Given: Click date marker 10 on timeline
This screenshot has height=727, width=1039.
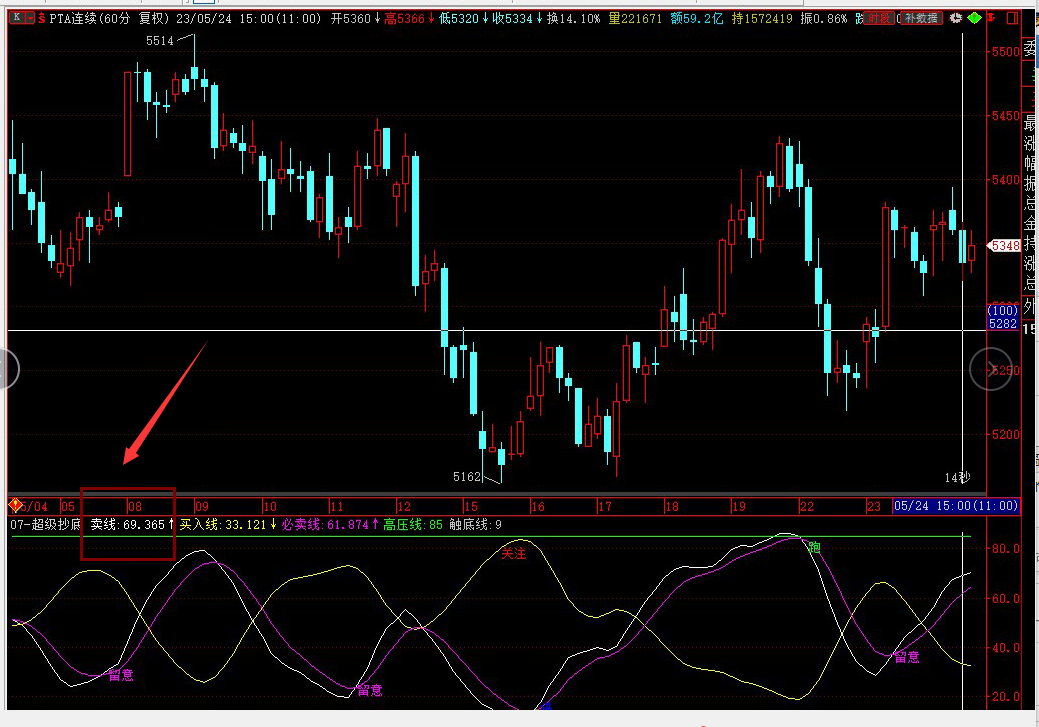Looking at the screenshot, I should coord(270,506).
